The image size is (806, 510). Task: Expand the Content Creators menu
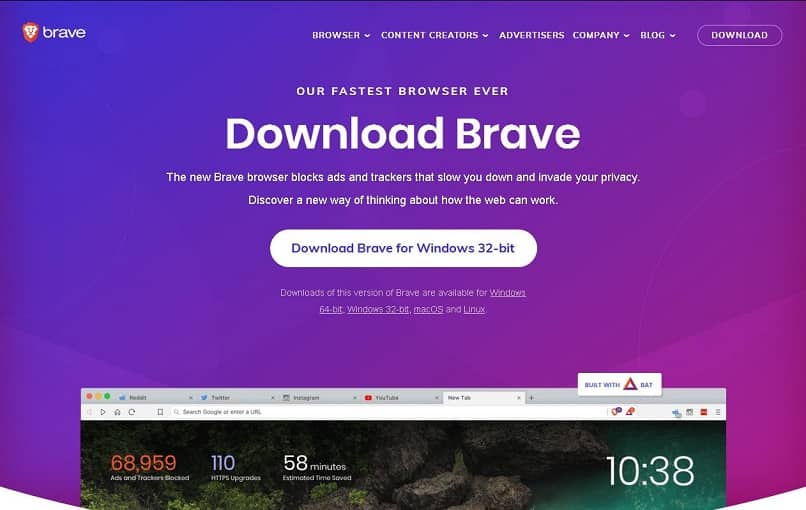[434, 35]
